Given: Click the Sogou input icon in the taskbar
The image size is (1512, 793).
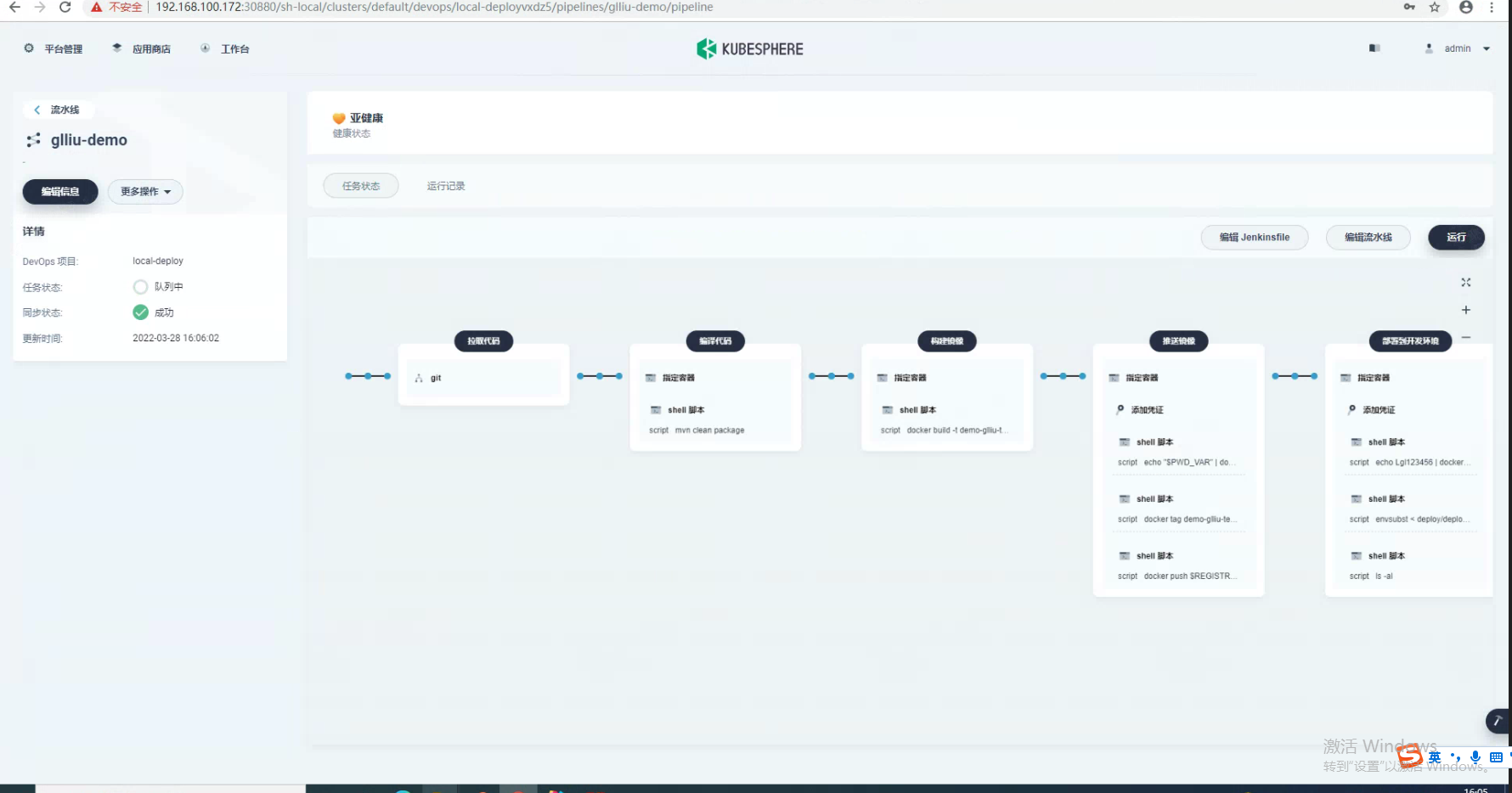Looking at the screenshot, I should click(1410, 756).
